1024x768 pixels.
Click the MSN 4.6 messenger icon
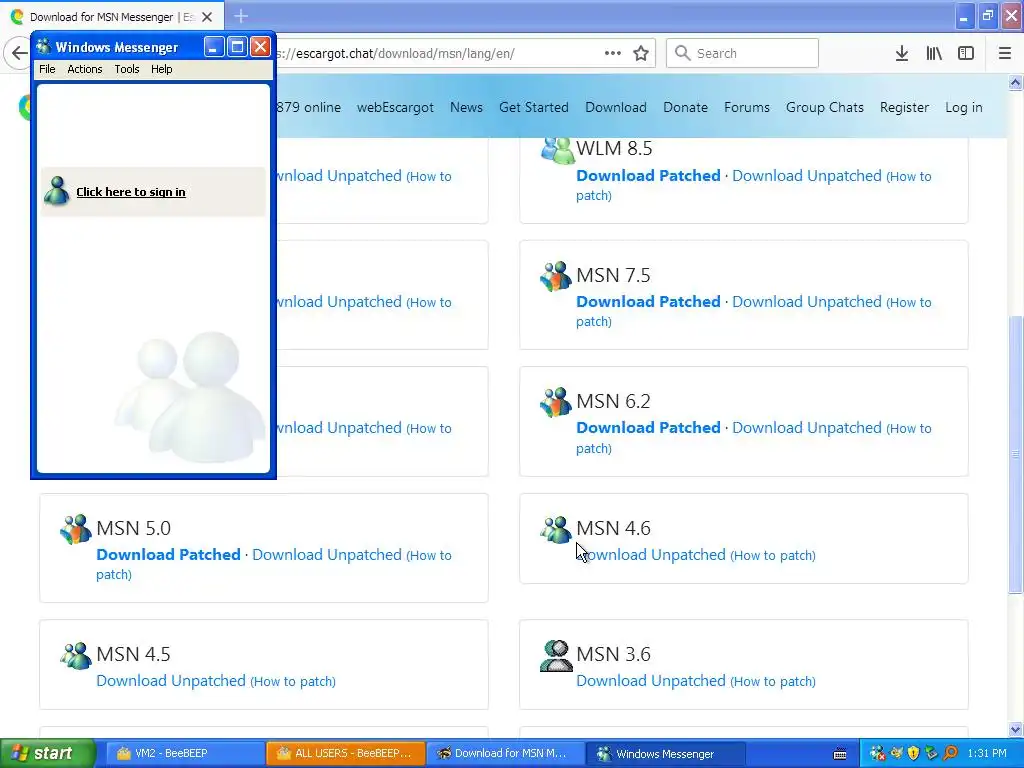pyautogui.click(x=556, y=529)
